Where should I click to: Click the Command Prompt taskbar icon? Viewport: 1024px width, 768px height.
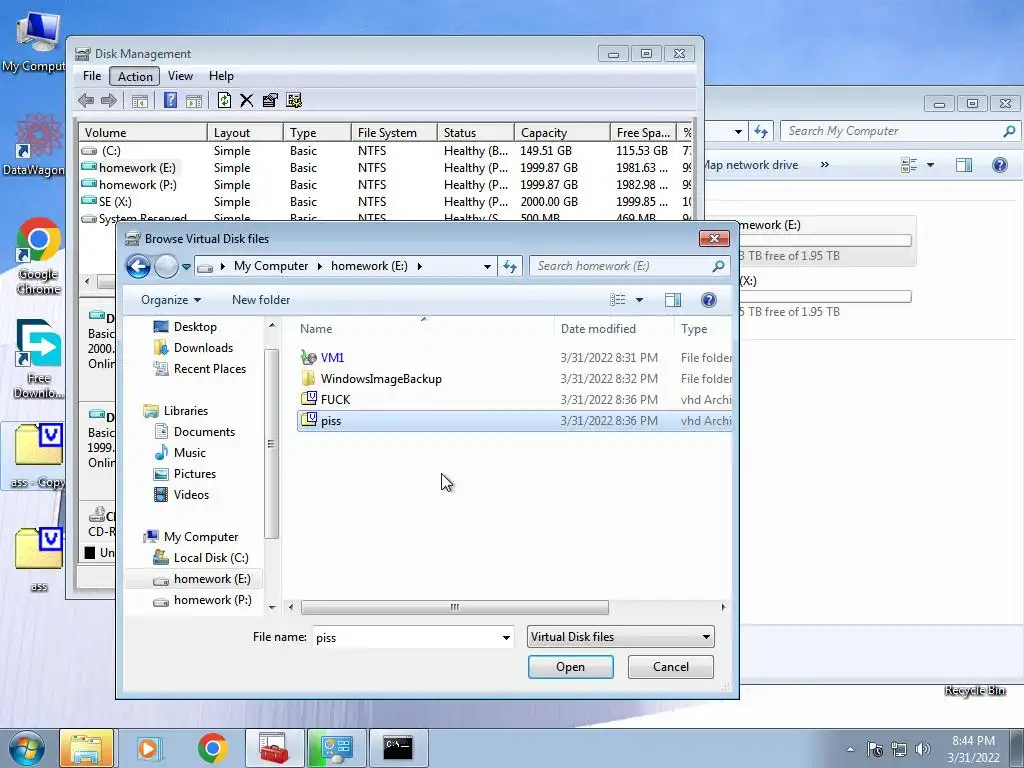coord(398,748)
